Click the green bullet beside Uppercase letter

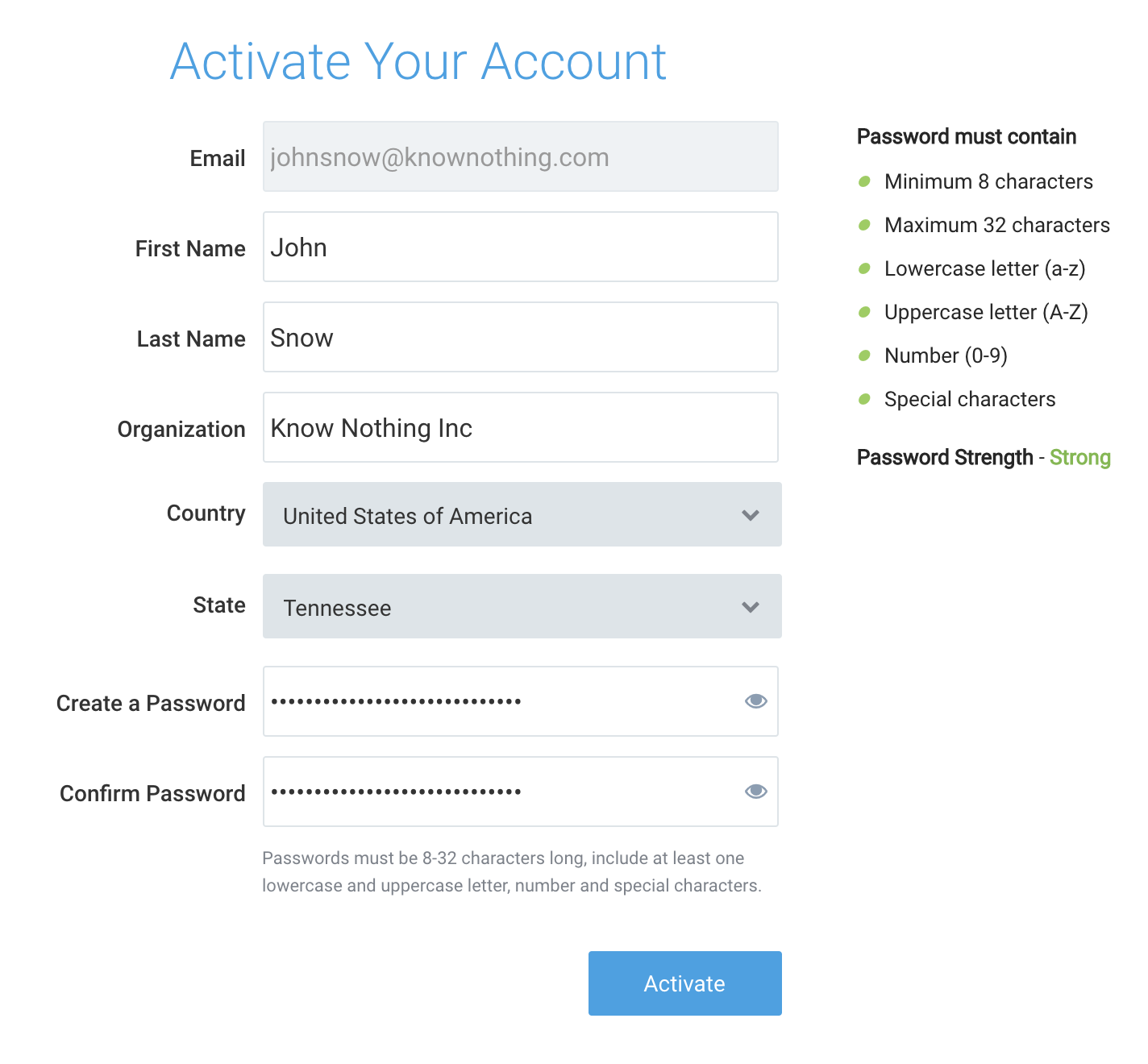[864, 312]
